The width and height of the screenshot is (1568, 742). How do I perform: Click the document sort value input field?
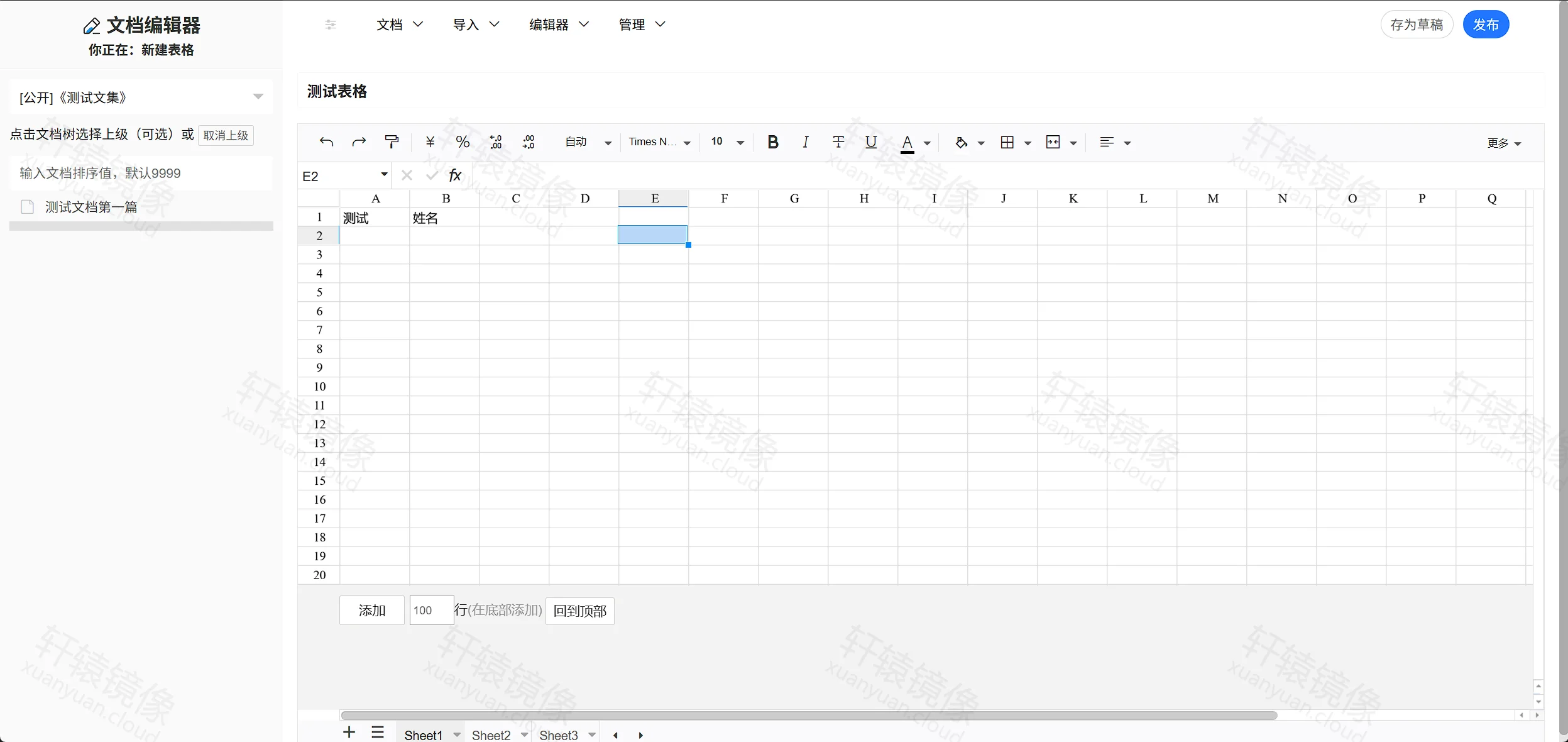141,173
